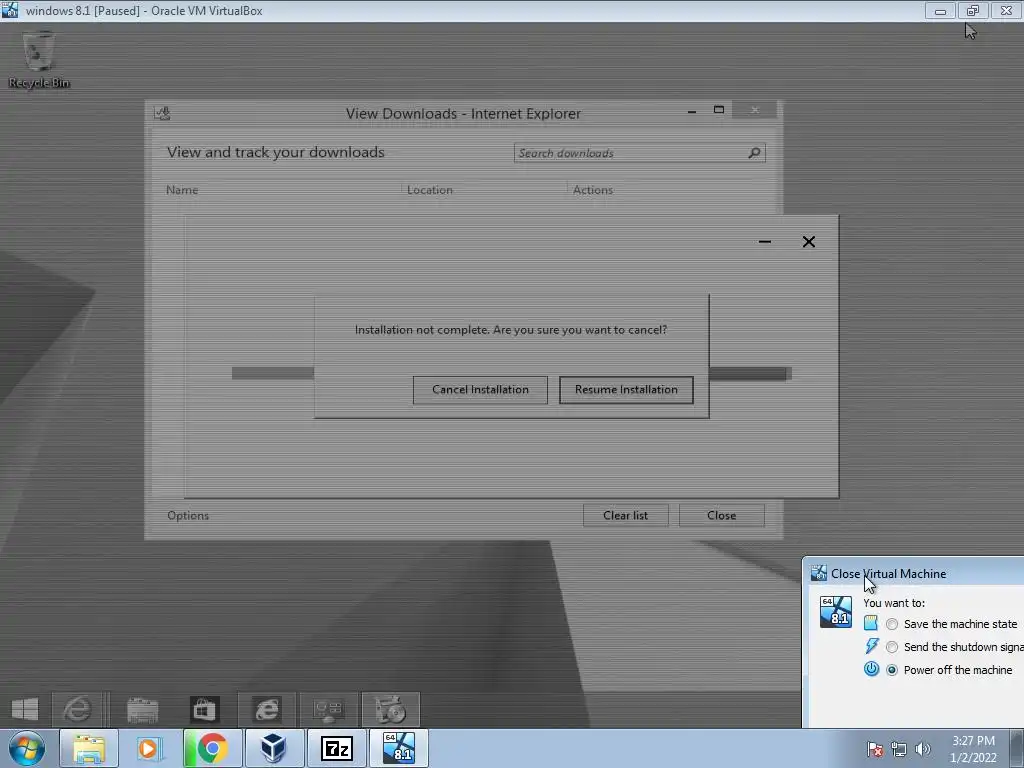This screenshot has height=768, width=1024.
Task: Click Close button in View Downloads
Action: coord(722,515)
